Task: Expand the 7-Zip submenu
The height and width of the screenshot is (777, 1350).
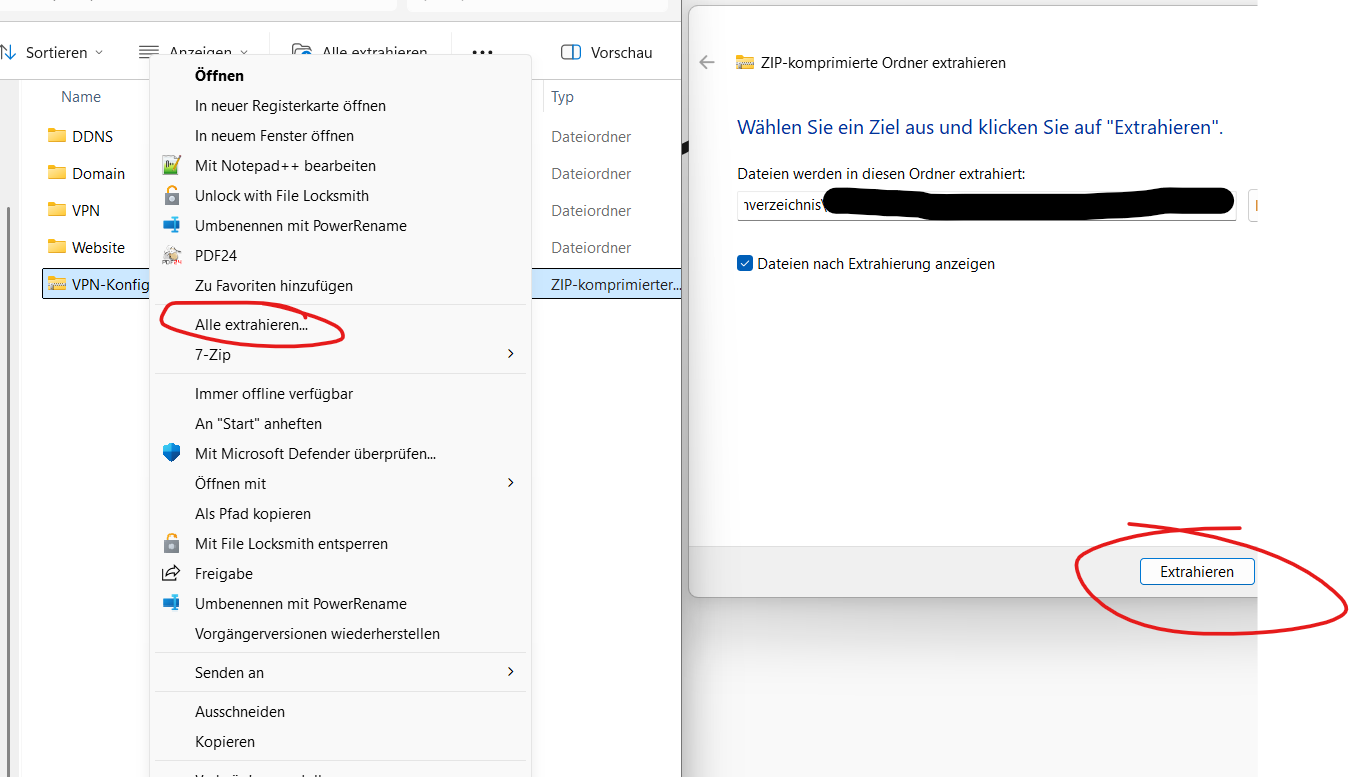Action: (340, 354)
